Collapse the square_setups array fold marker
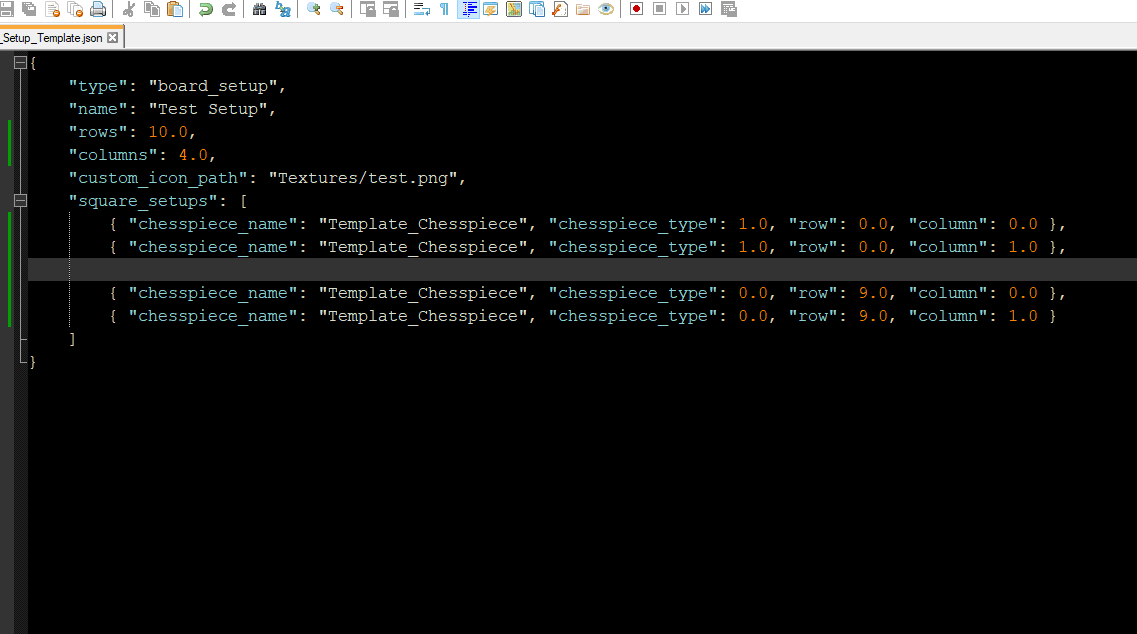This screenshot has height=634, width=1137. [20, 201]
